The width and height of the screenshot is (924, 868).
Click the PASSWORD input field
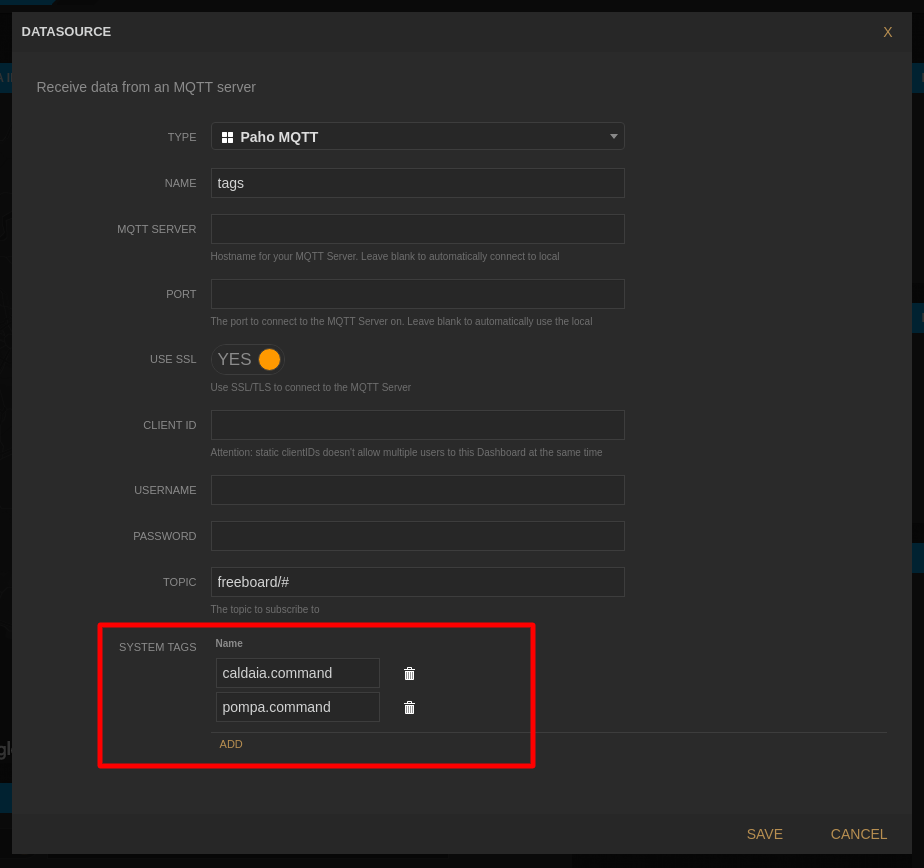(417, 536)
